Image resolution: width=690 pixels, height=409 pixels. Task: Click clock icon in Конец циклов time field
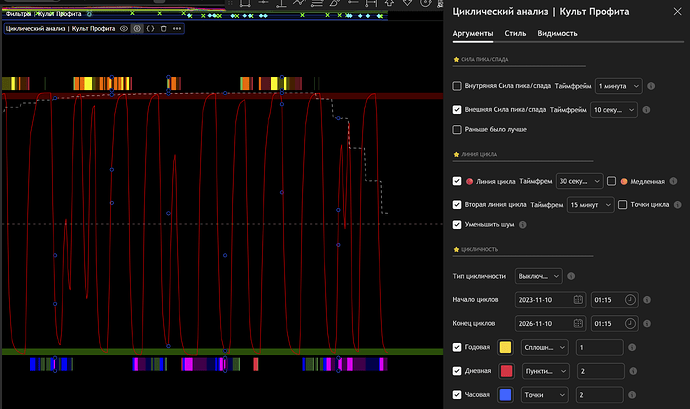click(630, 324)
